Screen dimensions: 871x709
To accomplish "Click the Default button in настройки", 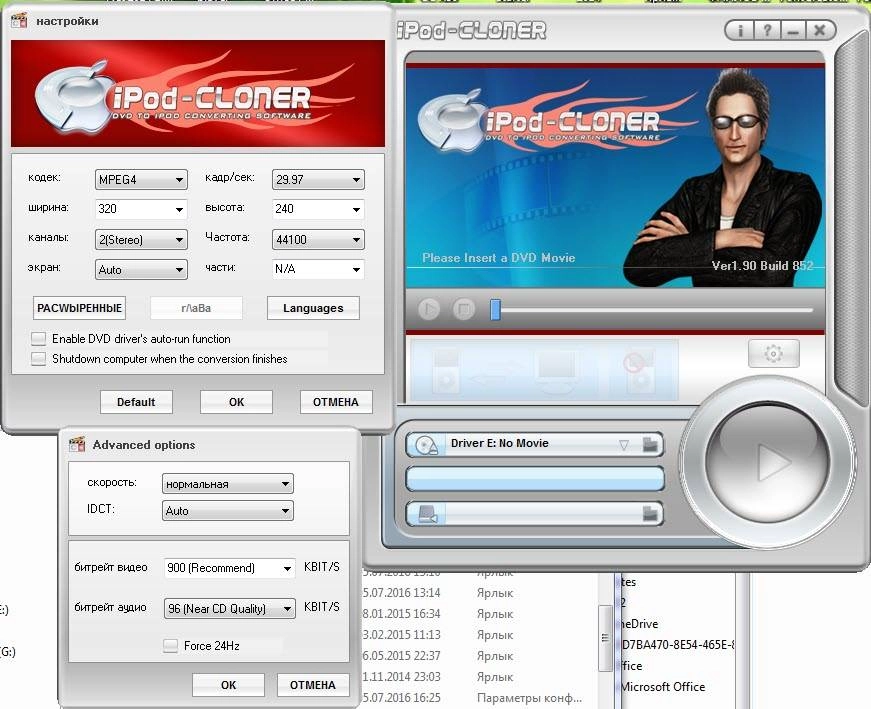I will coord(136,402).
